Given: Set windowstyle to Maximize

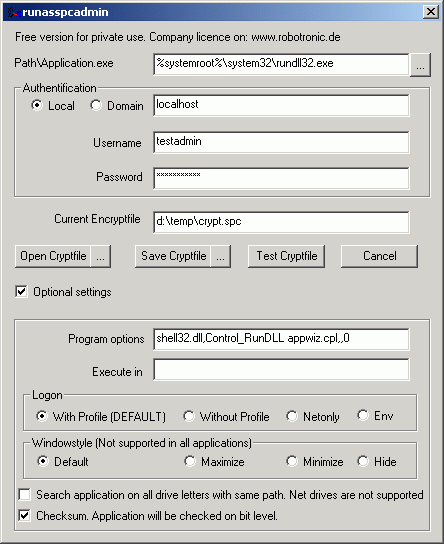Looking at the screenshot, I should click(190, 461).
